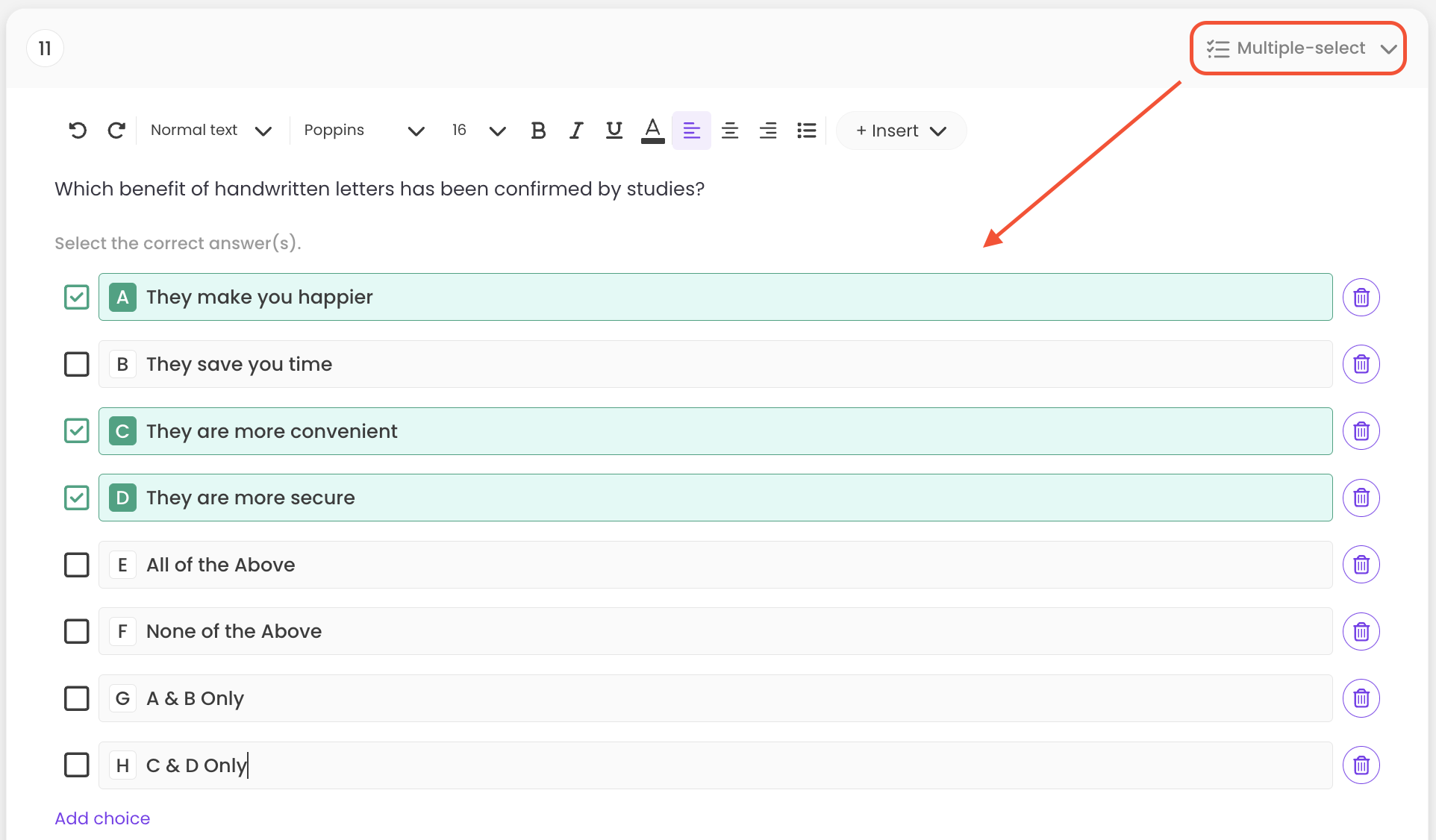The image size is (1436, 840).
Task: Delete choice B with trash icon
Action: pyautogui.click(x=1361, y=364)
